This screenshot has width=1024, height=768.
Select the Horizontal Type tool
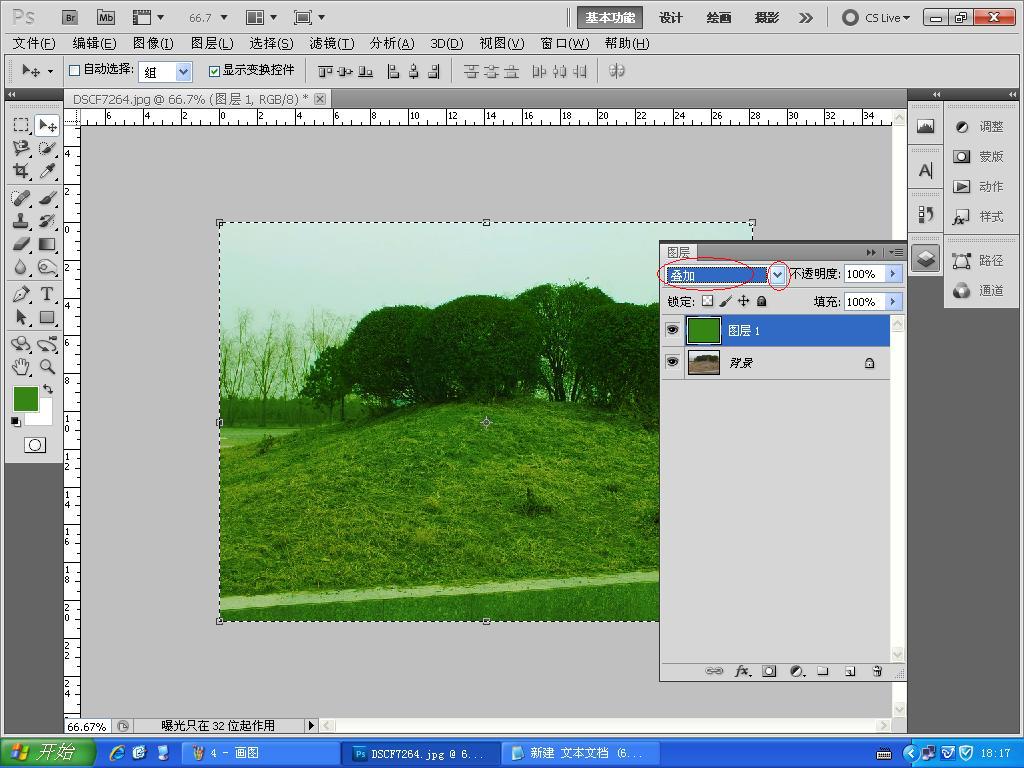click(47, 294)
